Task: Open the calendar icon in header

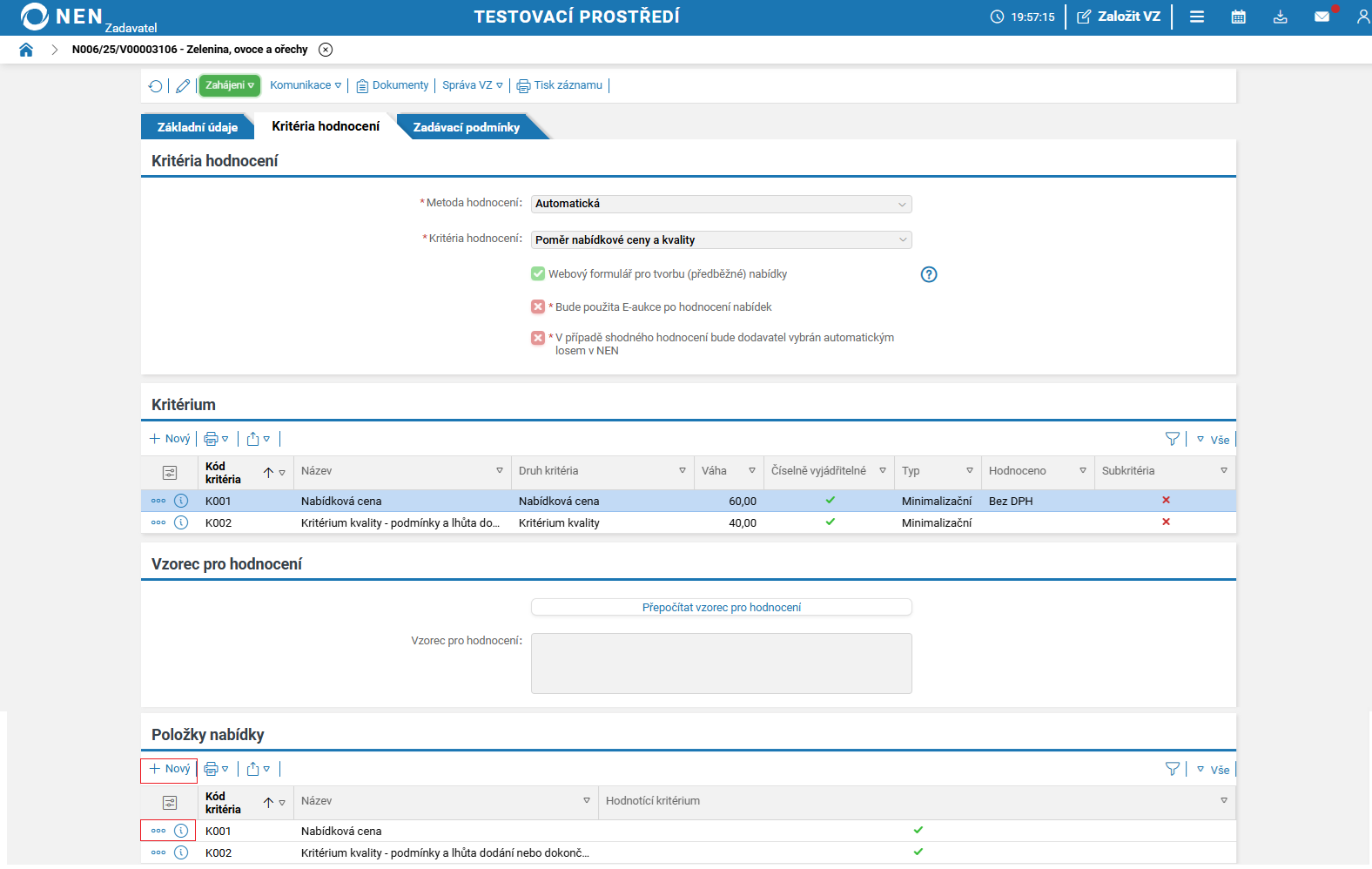Action: coord(1238,17)
